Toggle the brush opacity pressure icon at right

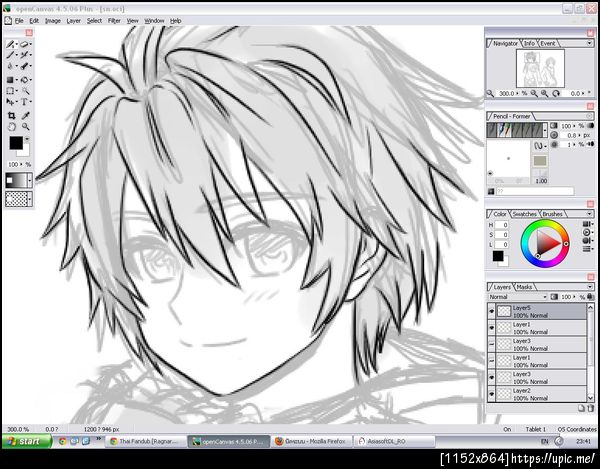[590, 125]
